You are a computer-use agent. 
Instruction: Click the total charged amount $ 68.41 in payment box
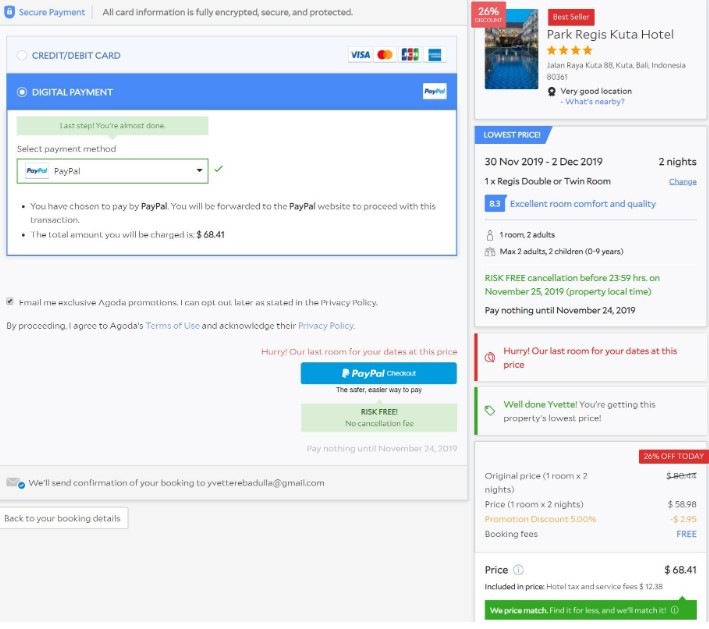(210, 235)
